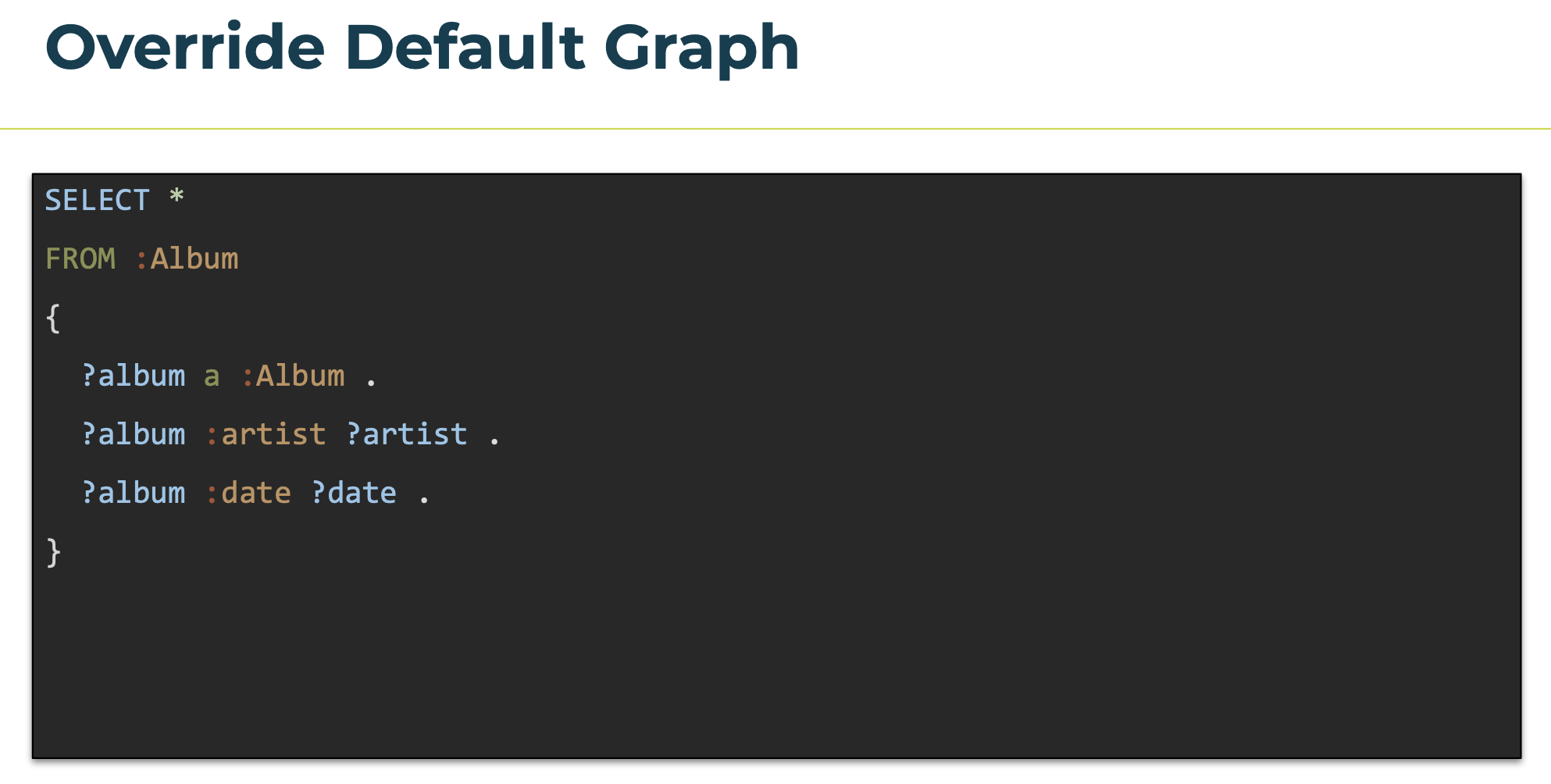The height and width of the screenshot is (784, 1551).
Task: Click empty area below the query
Action: pyautogui.click(x=776, y=664)
